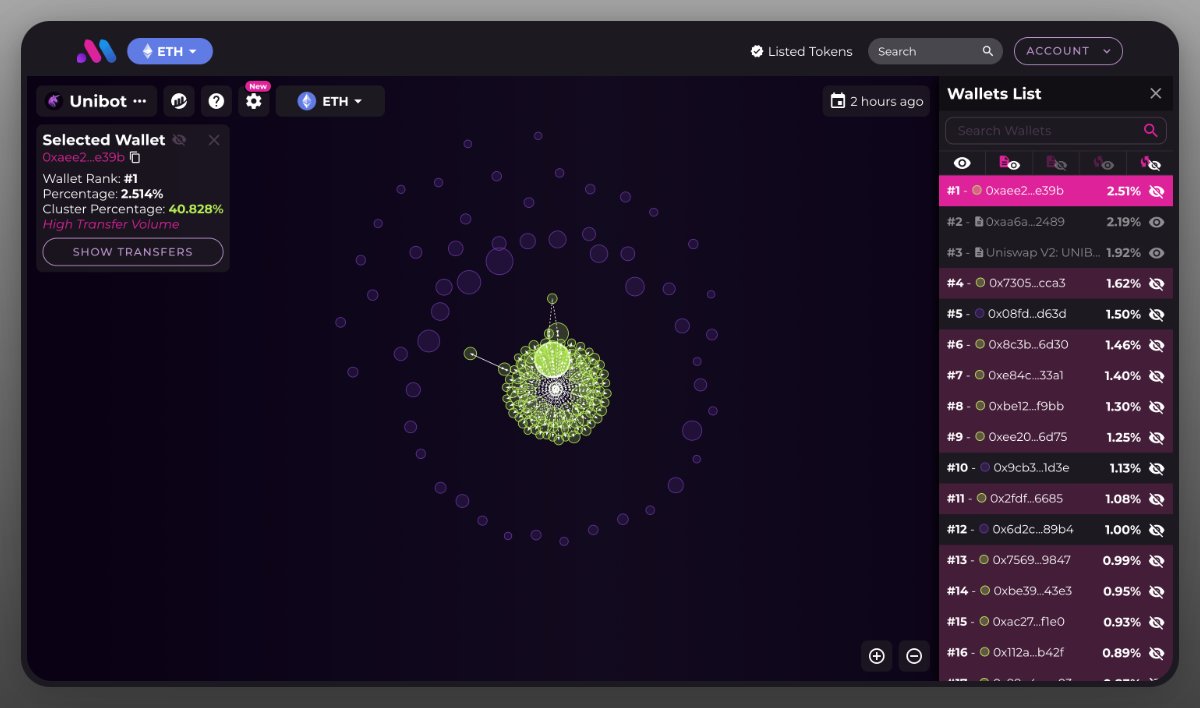Toggle visibility of #3 Uniswap V2 wallet
Image resolution: width=1200 pixels, height=708 pixels.
1157,253
